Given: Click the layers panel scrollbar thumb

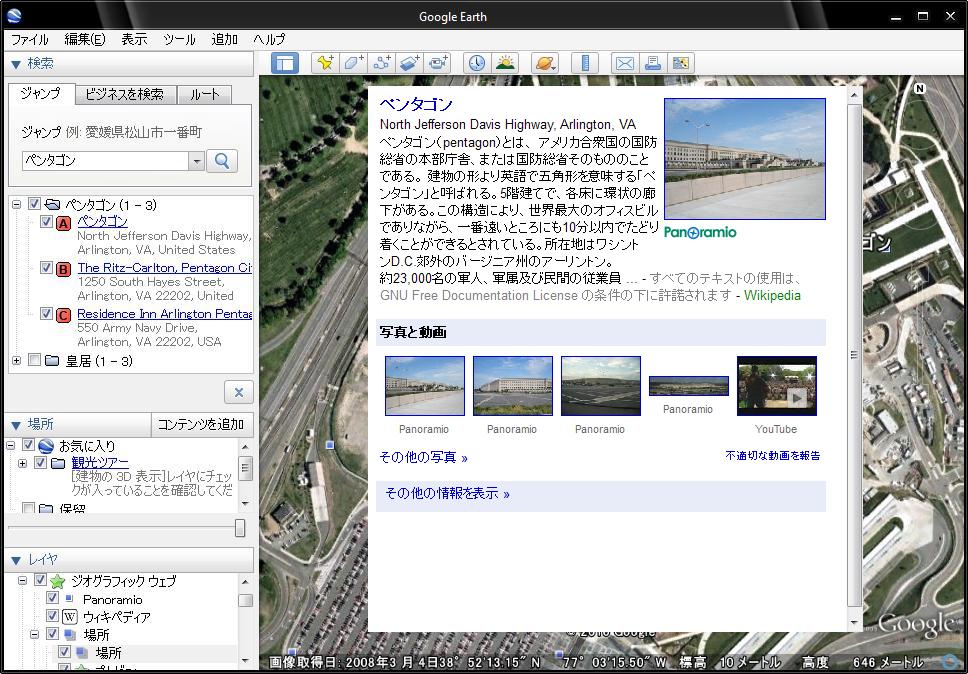Looking at the screenshot, I should pyautogui.click(x=245, y=601).
